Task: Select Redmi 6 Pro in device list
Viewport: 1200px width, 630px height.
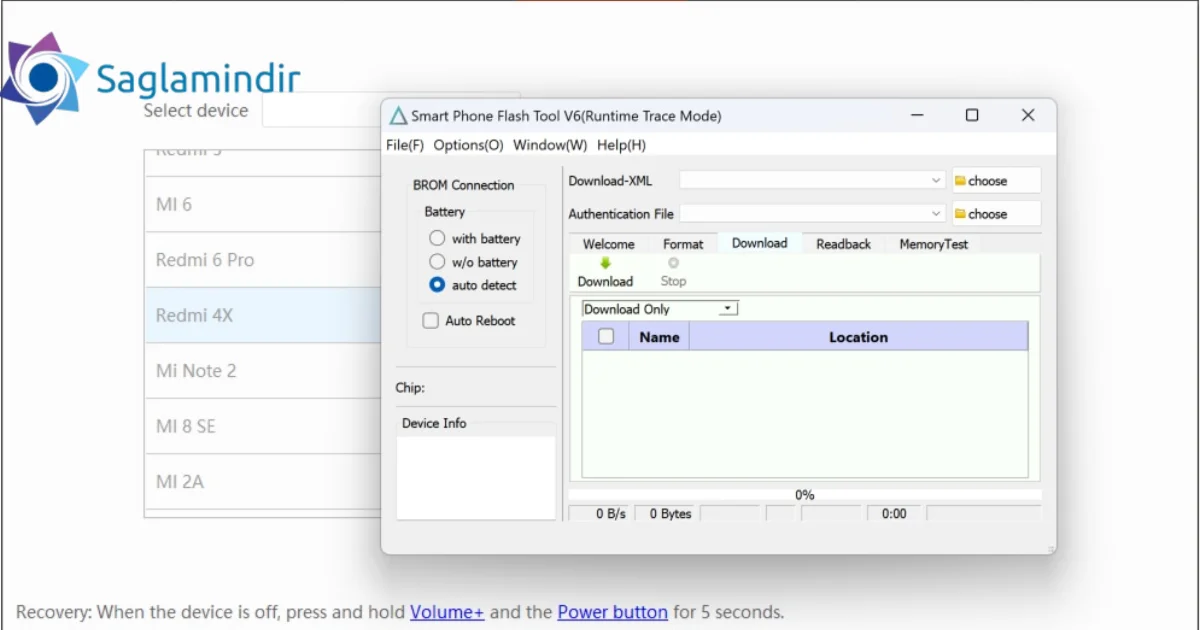Action: click(263, 260)
